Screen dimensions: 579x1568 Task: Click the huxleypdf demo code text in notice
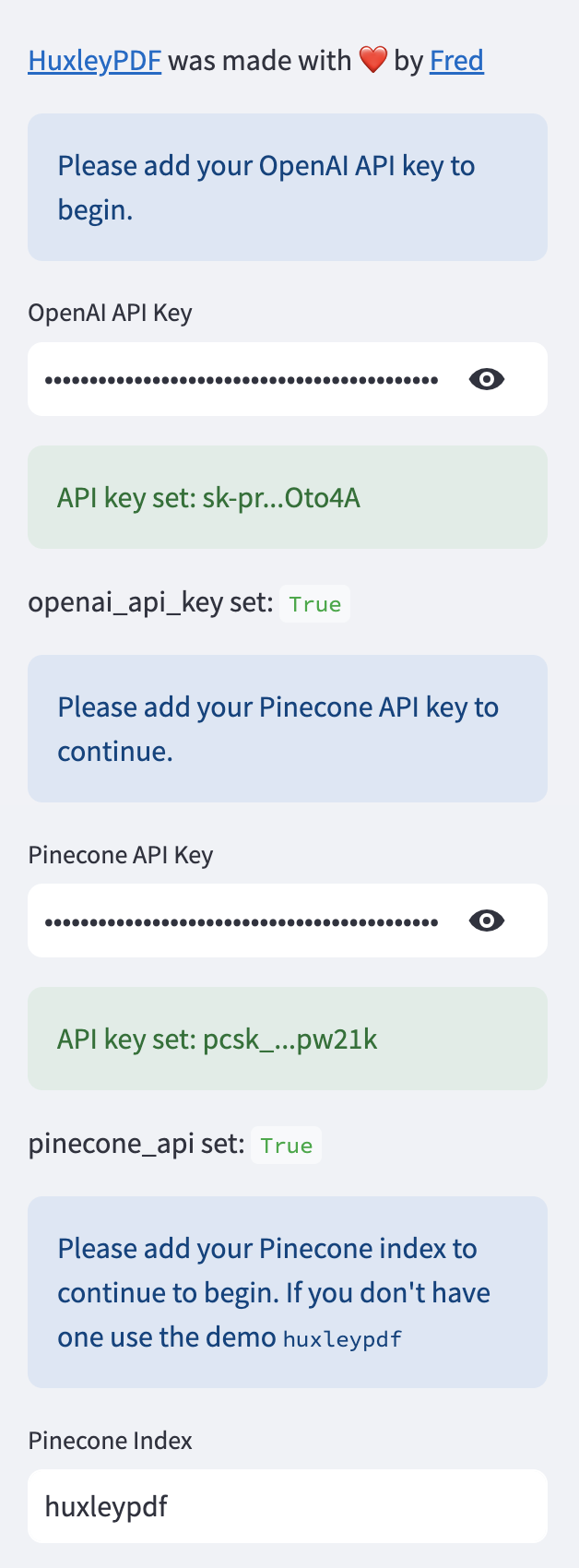342,1338
